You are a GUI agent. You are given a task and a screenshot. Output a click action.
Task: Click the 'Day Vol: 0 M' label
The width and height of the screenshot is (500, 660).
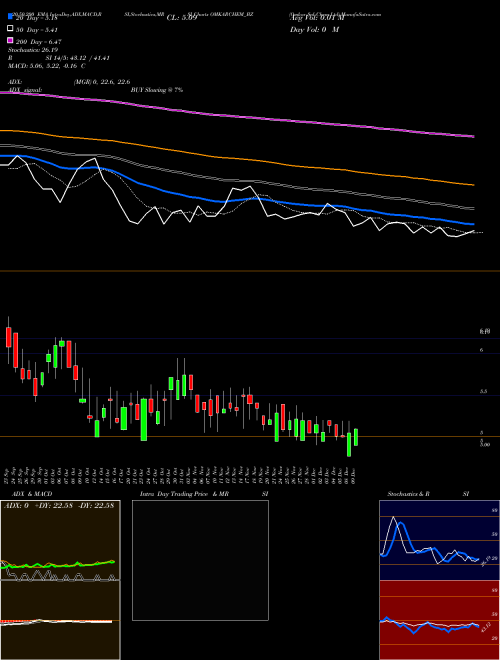pos(314,29)
